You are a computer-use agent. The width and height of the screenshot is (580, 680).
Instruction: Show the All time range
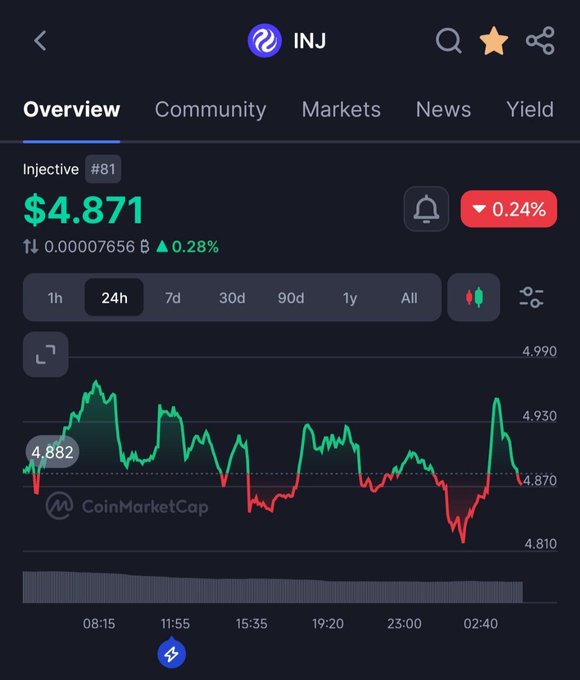pyautogui.click(x=409, y=298)
